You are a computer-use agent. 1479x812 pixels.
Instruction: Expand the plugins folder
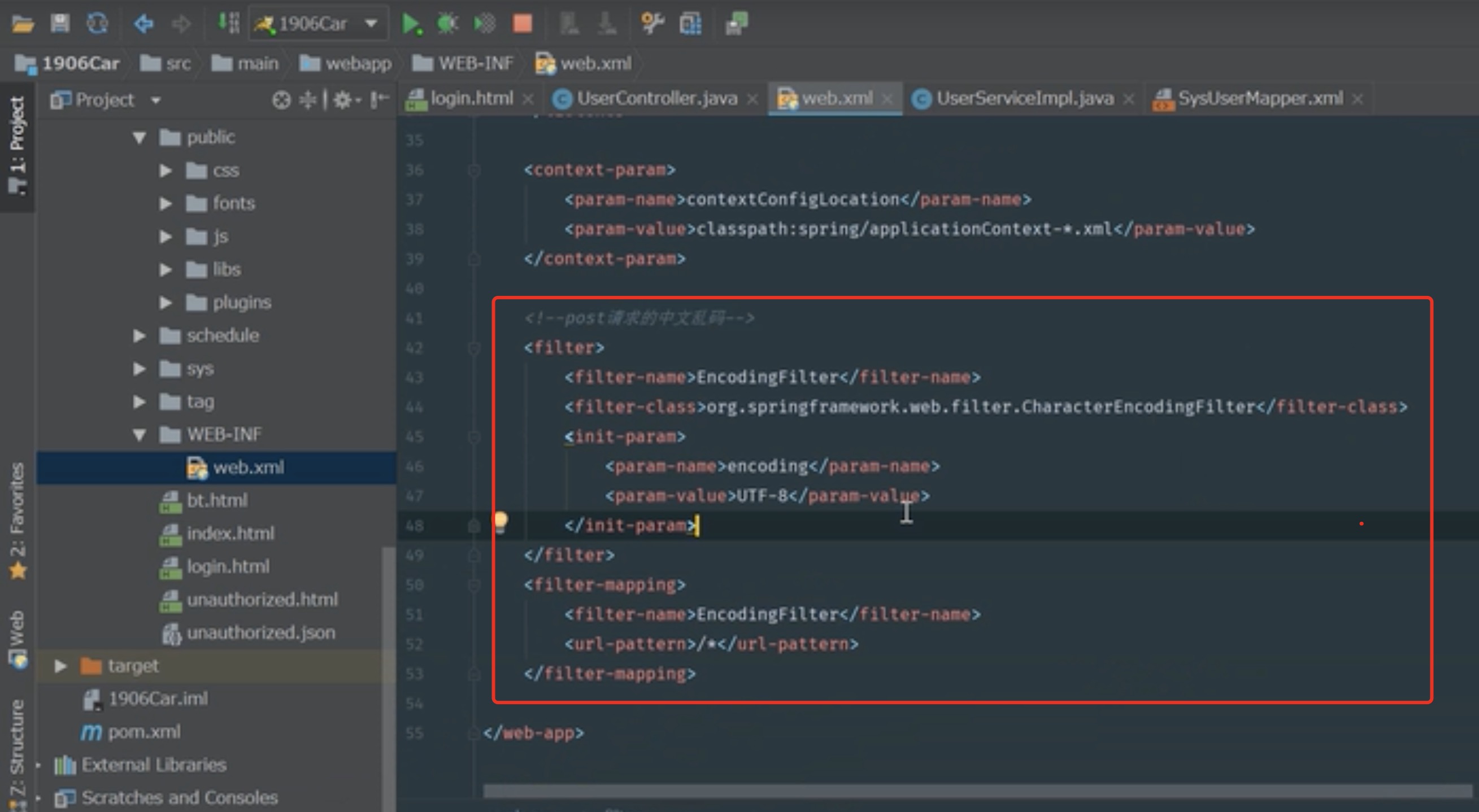tap(166, 303)
